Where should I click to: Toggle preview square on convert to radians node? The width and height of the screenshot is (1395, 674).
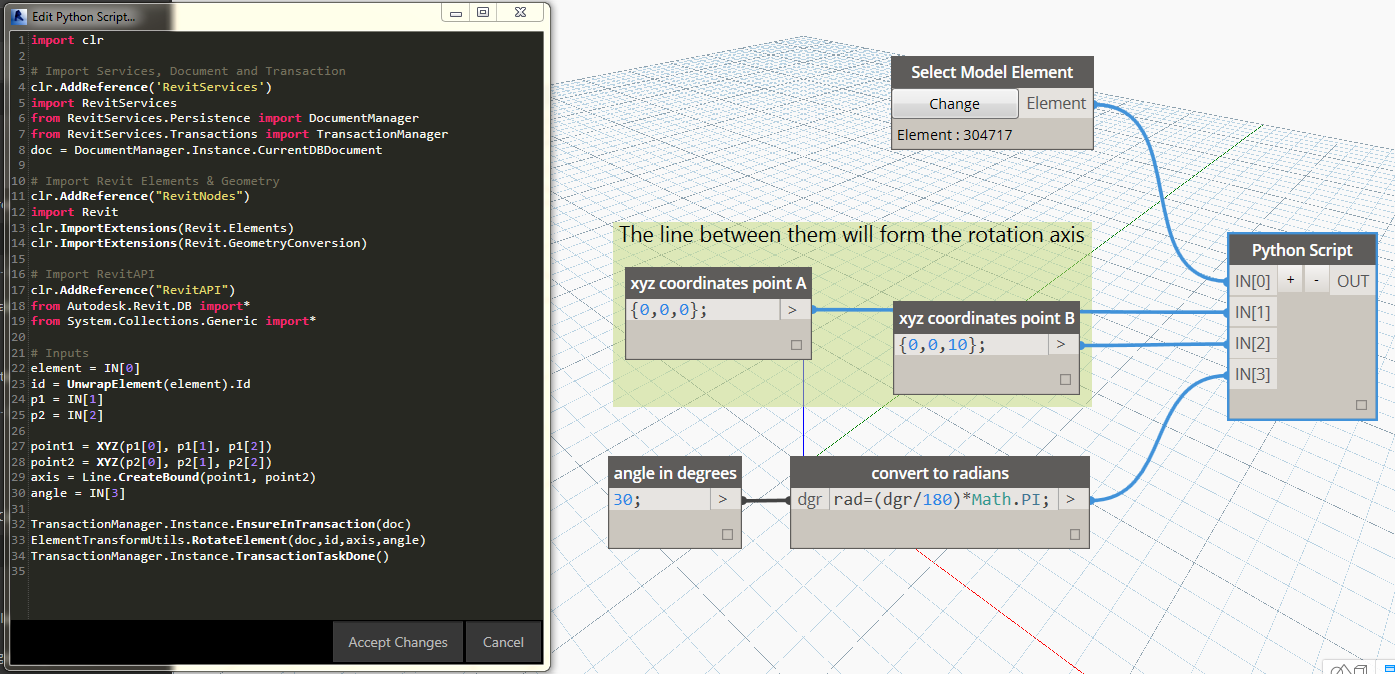tap(1075, 534)
